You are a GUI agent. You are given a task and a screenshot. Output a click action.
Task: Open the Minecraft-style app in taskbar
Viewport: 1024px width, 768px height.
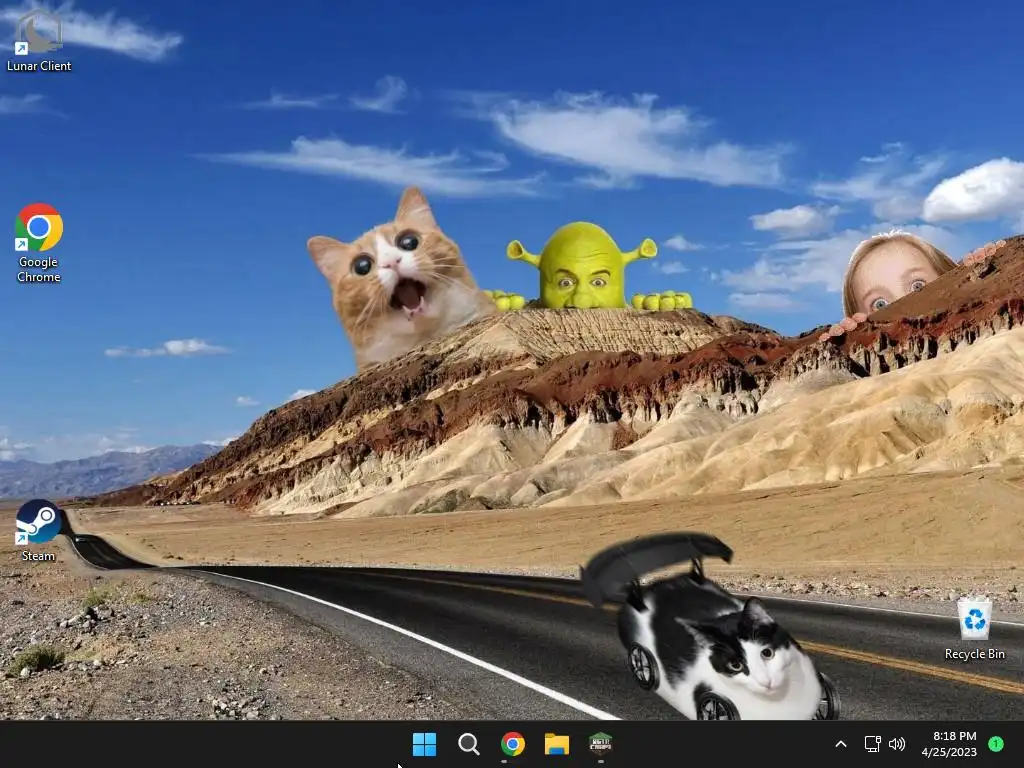[x=600, y=744]
